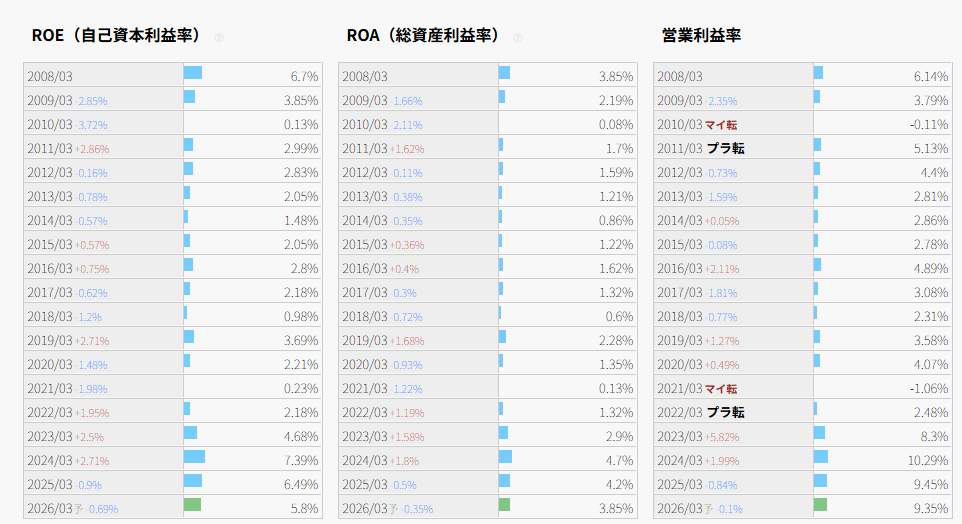Select ROA value 1.21% for 2013/03

pos(616,196)
